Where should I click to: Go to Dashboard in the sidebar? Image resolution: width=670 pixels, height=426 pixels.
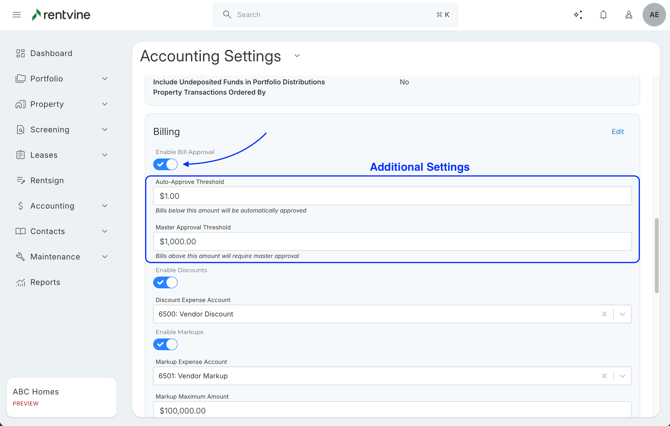click(51, 53)
